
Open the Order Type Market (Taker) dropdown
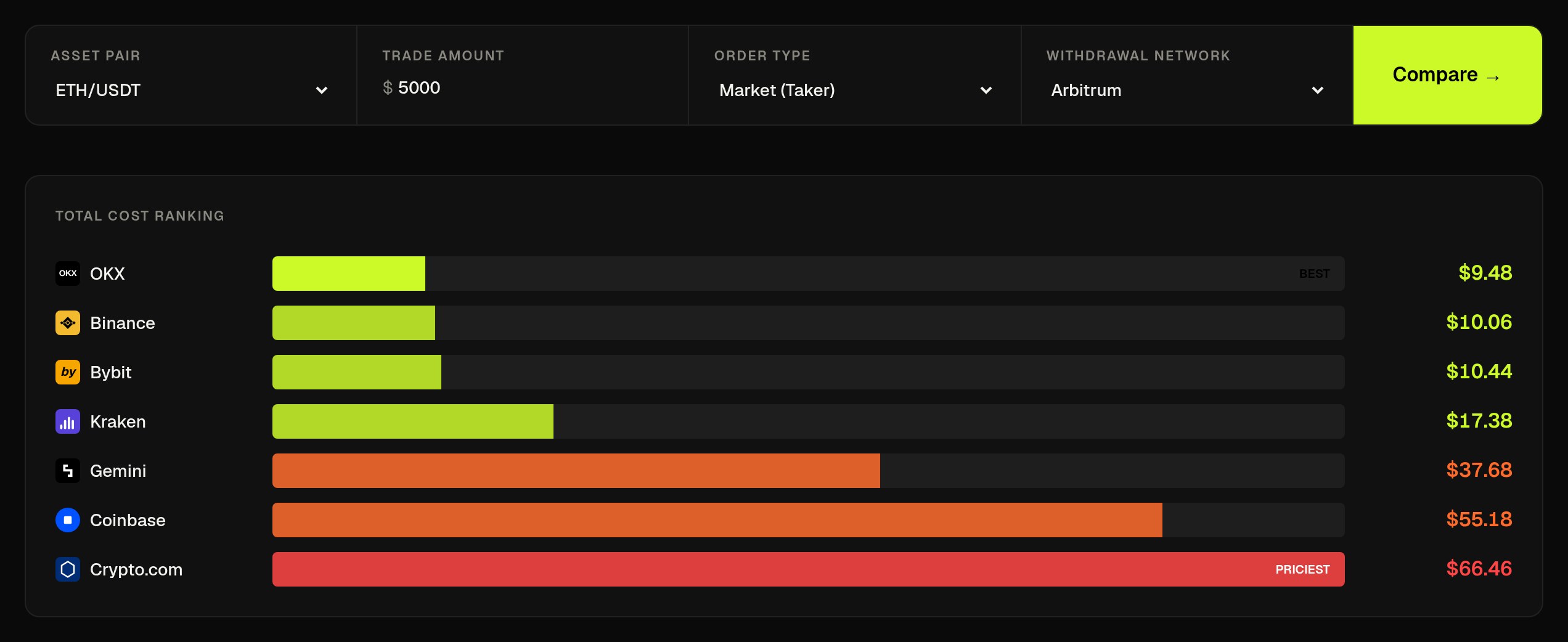pyautogui.click(x=855, y=90)
